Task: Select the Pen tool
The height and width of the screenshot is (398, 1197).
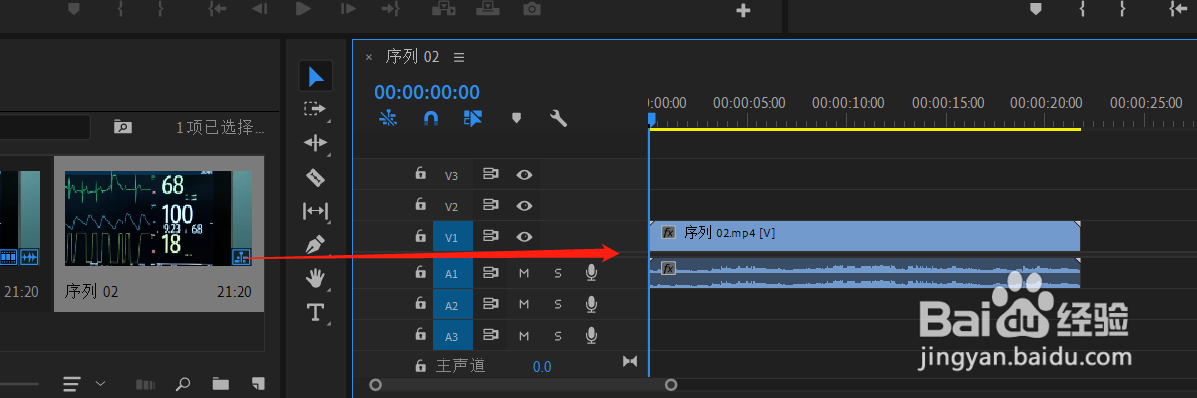Action: 315,244
